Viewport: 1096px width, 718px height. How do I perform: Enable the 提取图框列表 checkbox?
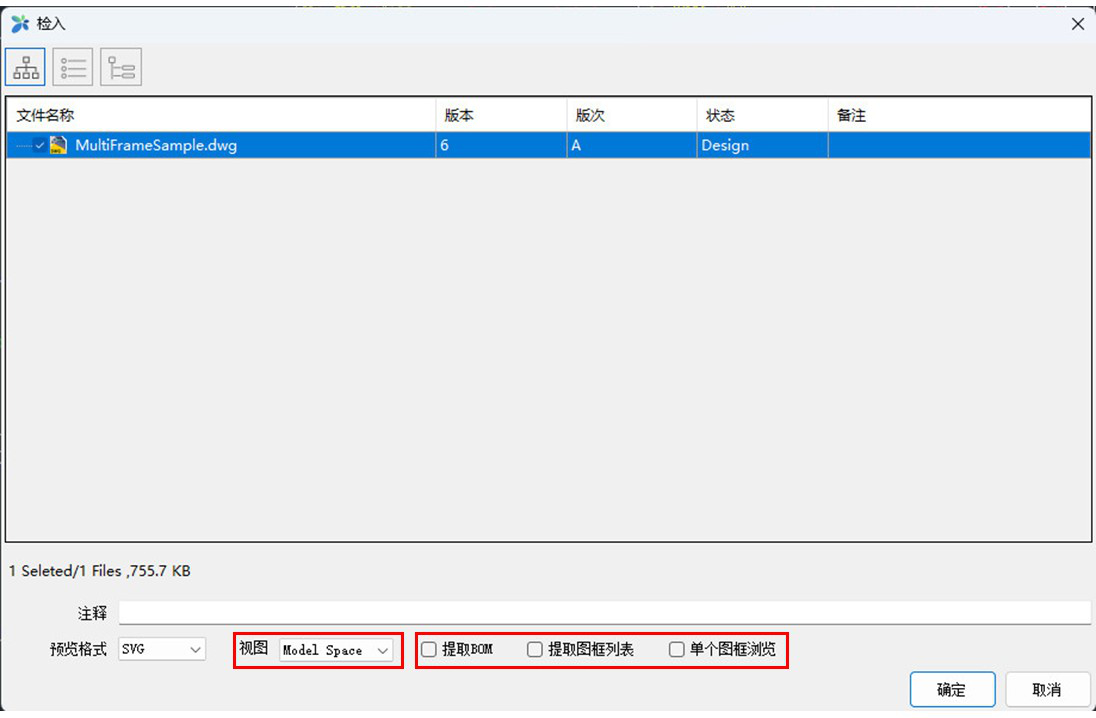(x=535, y=650)
